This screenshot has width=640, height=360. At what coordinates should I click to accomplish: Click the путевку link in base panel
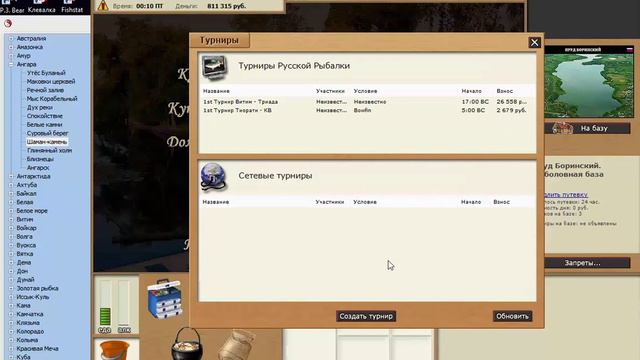(x=566, y=195)
